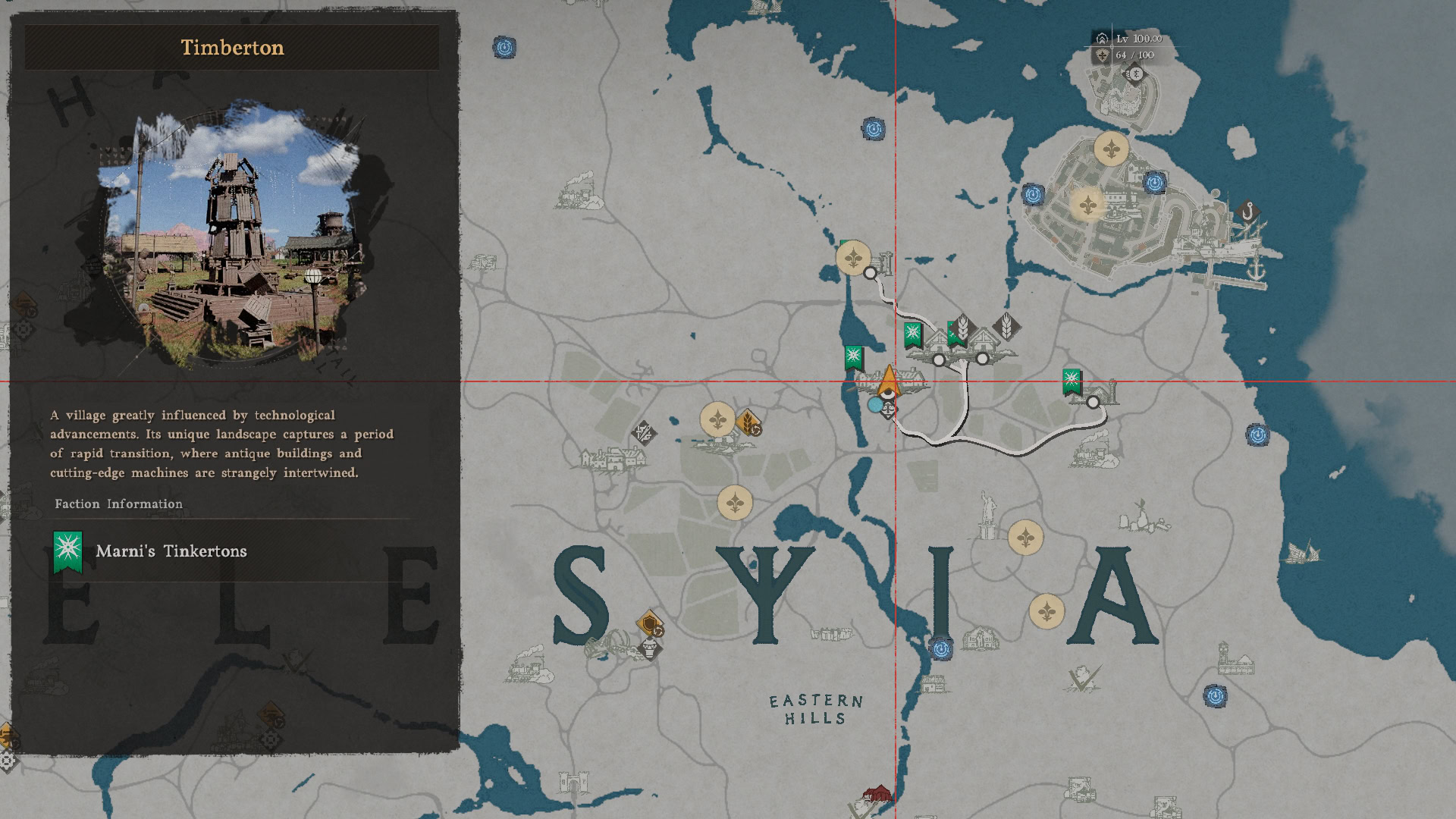This screenshot has width=1456, height=819.
Task: Select the fleur-de-lis circle at the north tower
Action: (x=853, y=259)
